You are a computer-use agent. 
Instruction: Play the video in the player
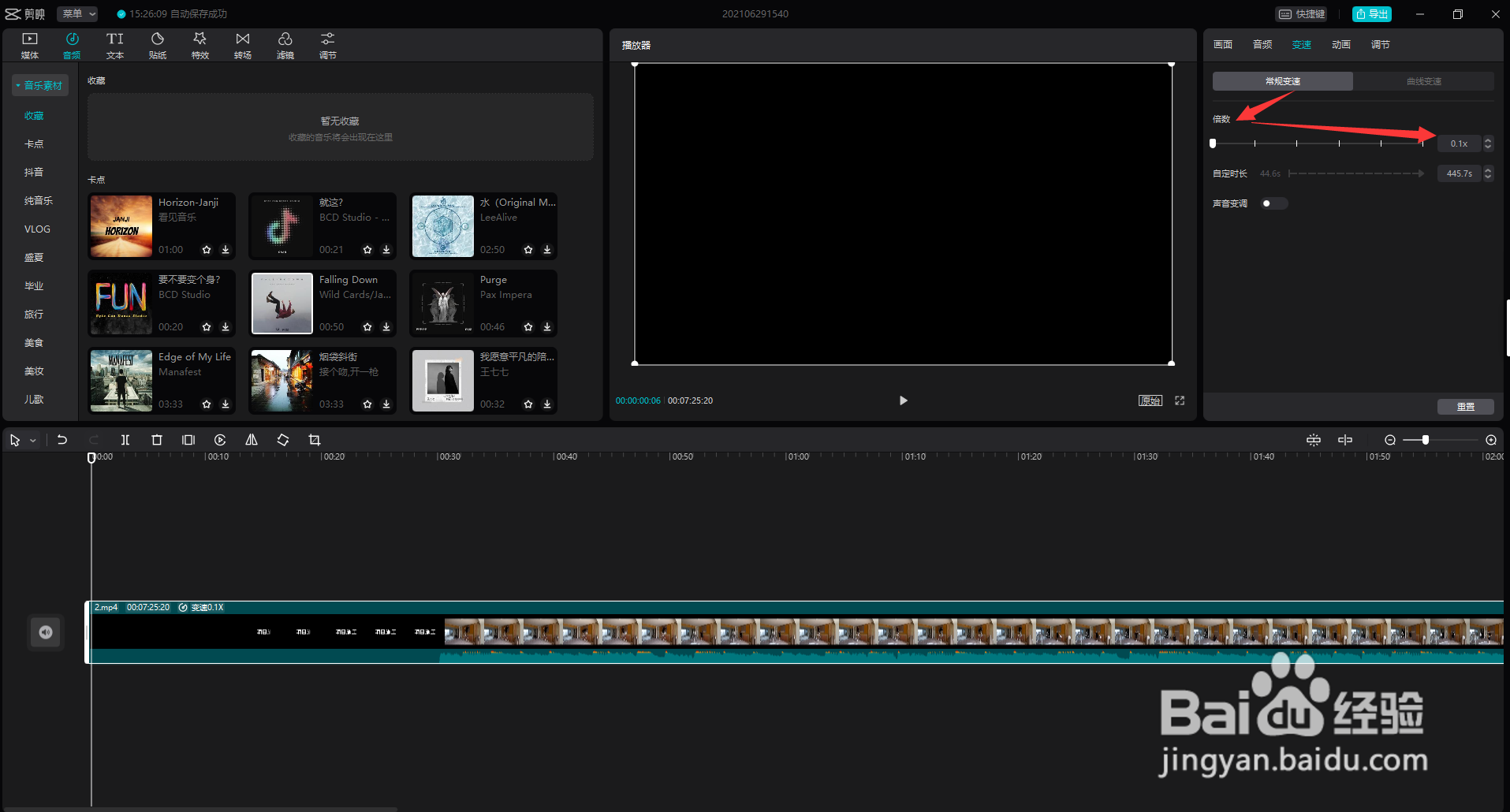pos(904,400)
